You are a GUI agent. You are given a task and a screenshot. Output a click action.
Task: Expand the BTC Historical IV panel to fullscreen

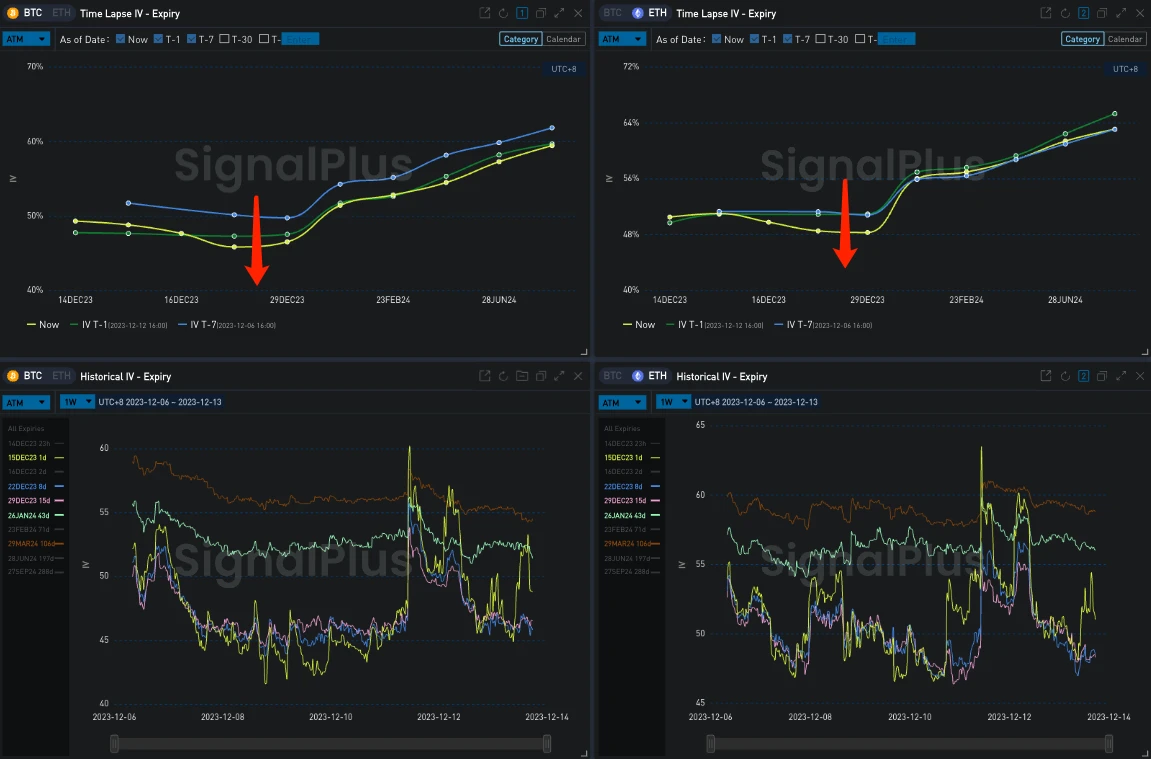(558, 376)
